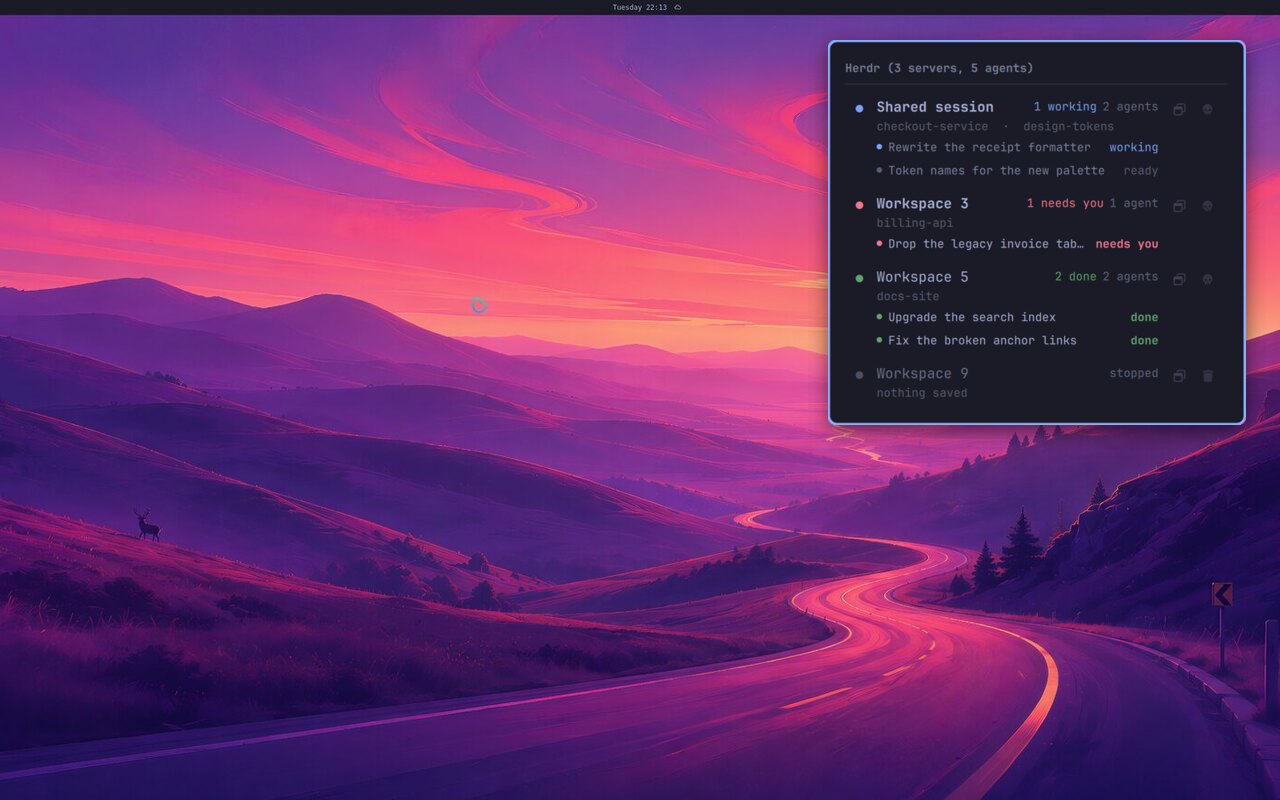Click the skull icon for Workspace 5
1280x800 pixels.
point(1207,279)
